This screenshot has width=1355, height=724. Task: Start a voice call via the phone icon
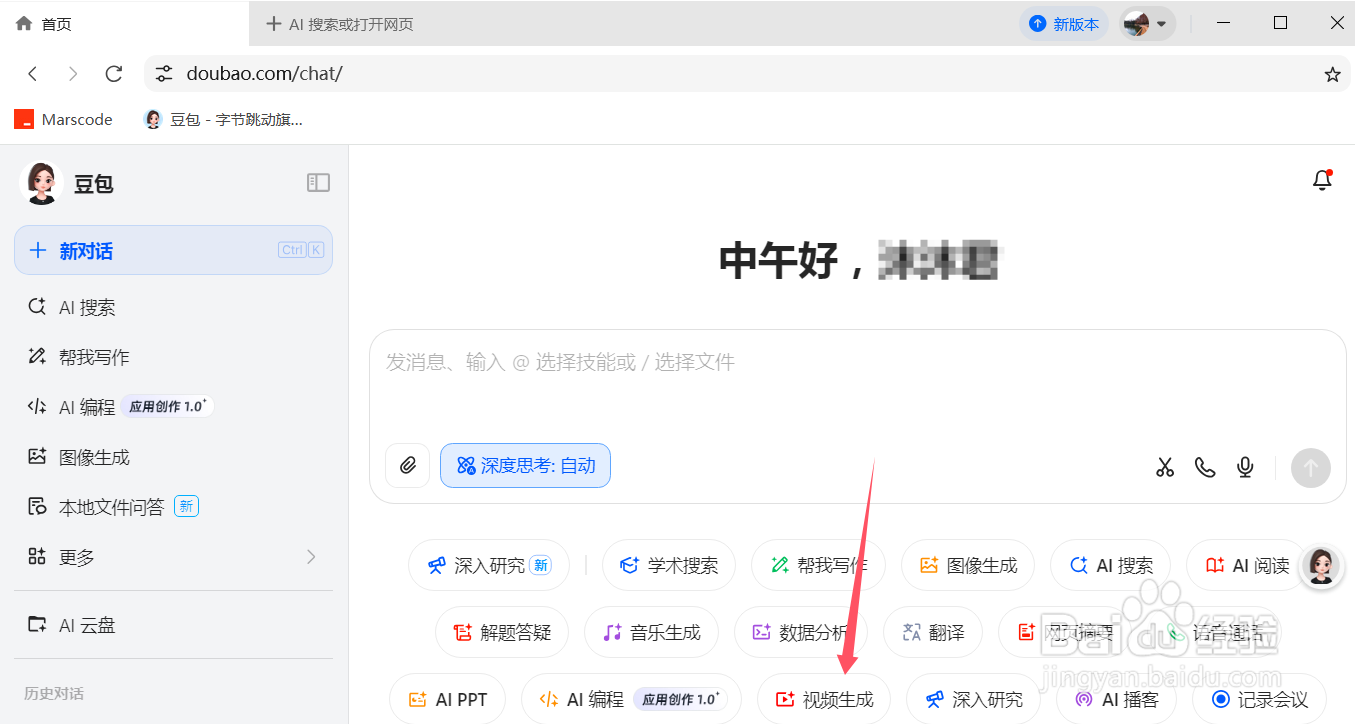tap(1205, 466)
